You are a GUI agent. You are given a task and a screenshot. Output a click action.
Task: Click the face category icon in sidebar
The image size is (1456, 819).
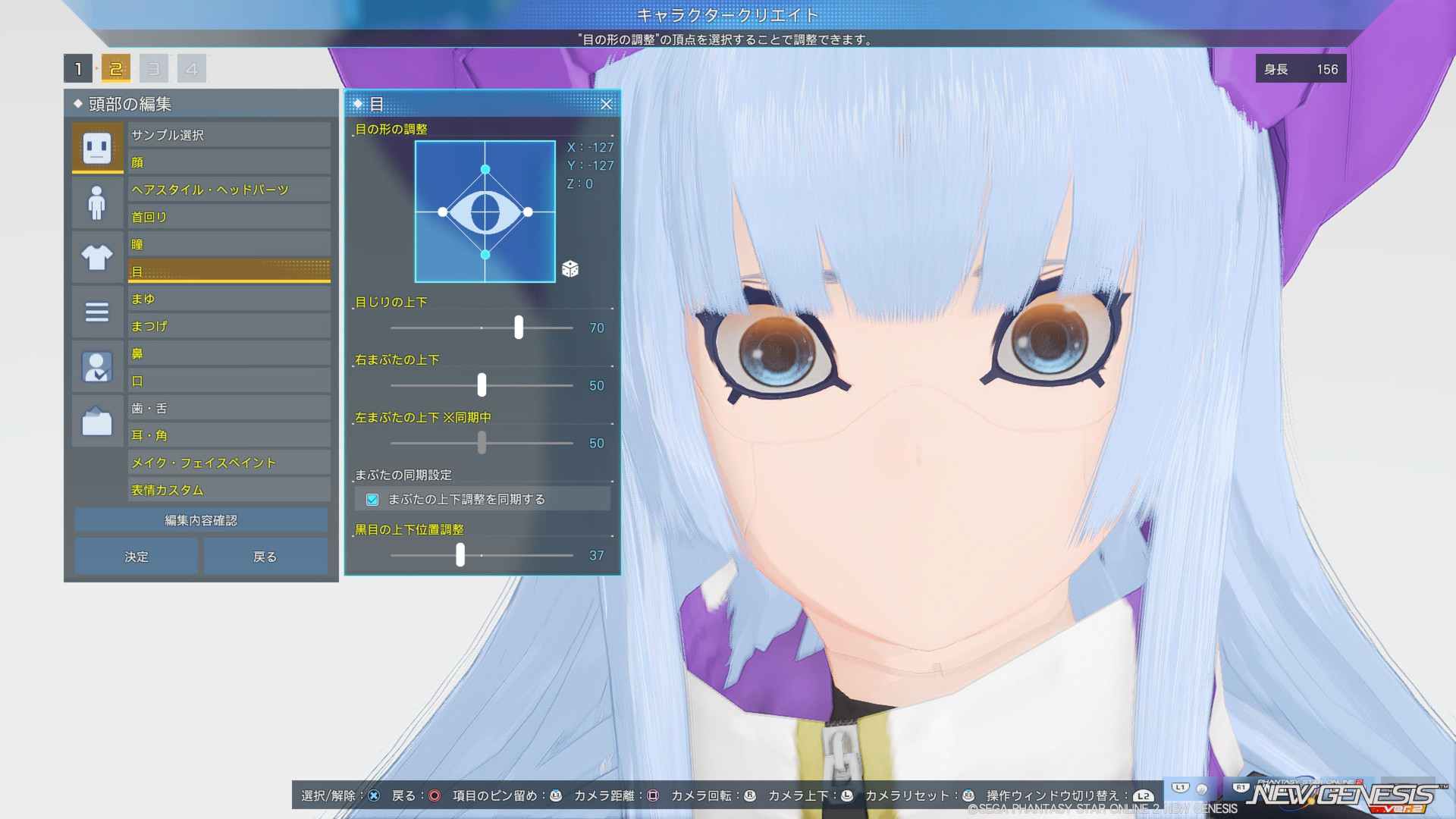click(97, 147)
